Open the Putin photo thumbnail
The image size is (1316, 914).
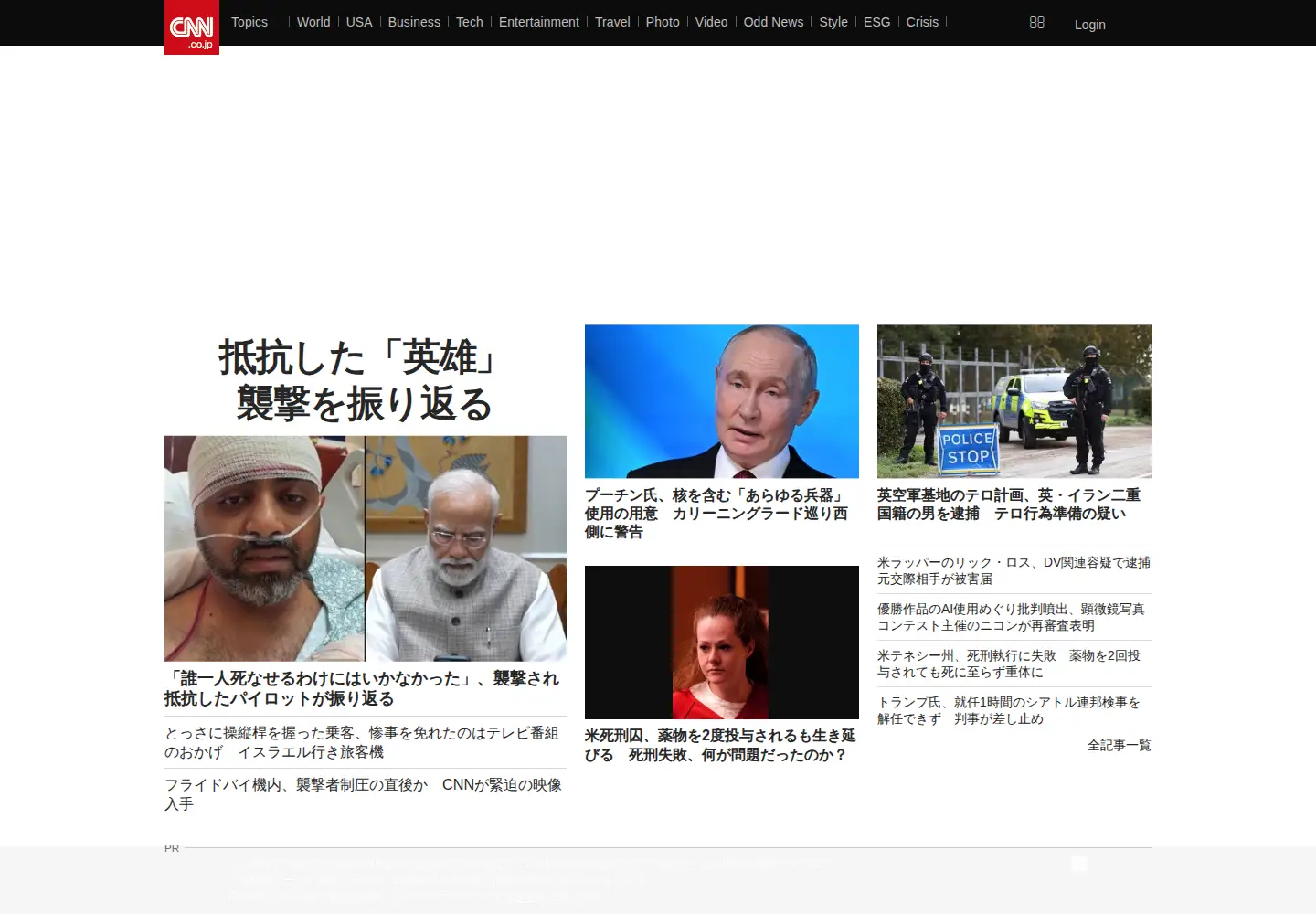[x=722, y=401]
